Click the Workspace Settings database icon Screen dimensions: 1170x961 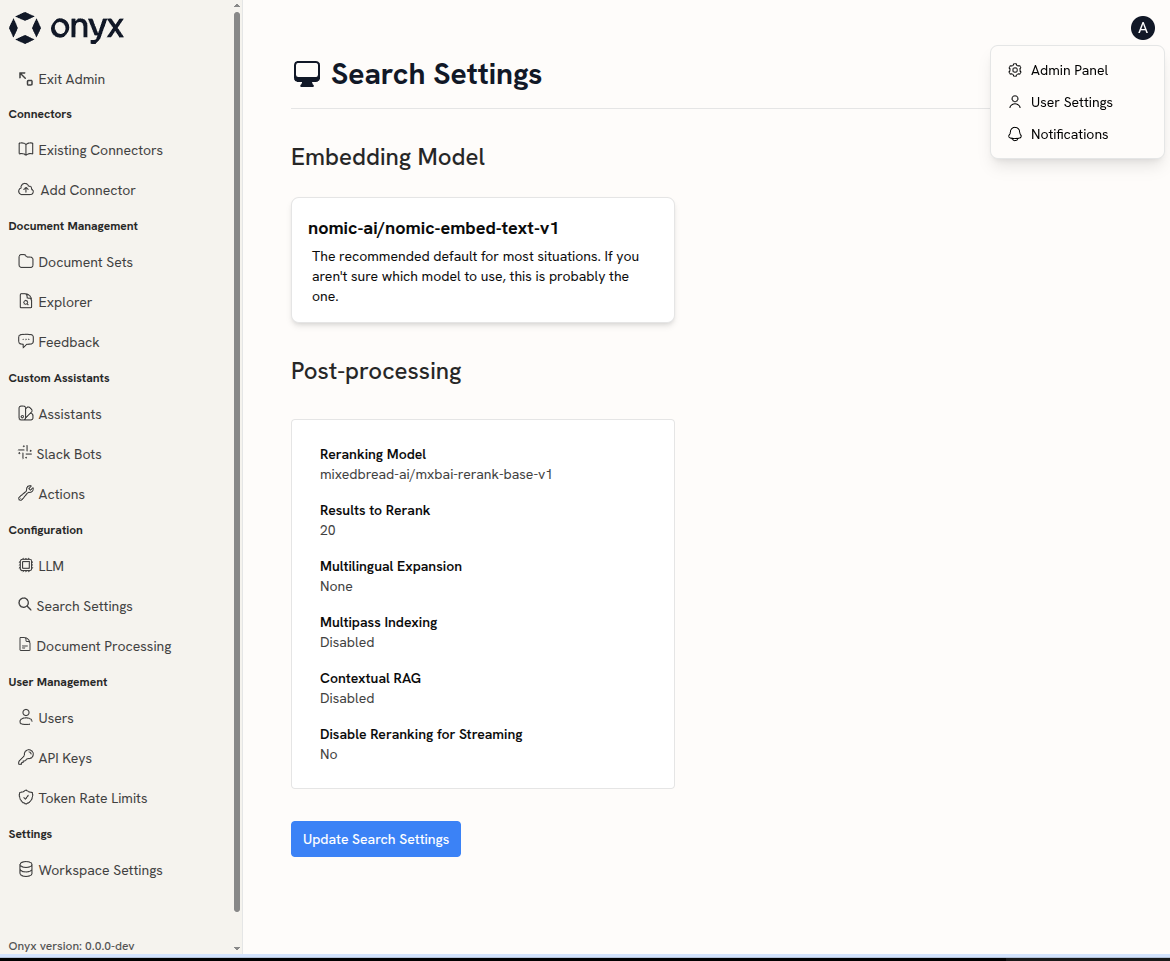click(x=25, y=869)
